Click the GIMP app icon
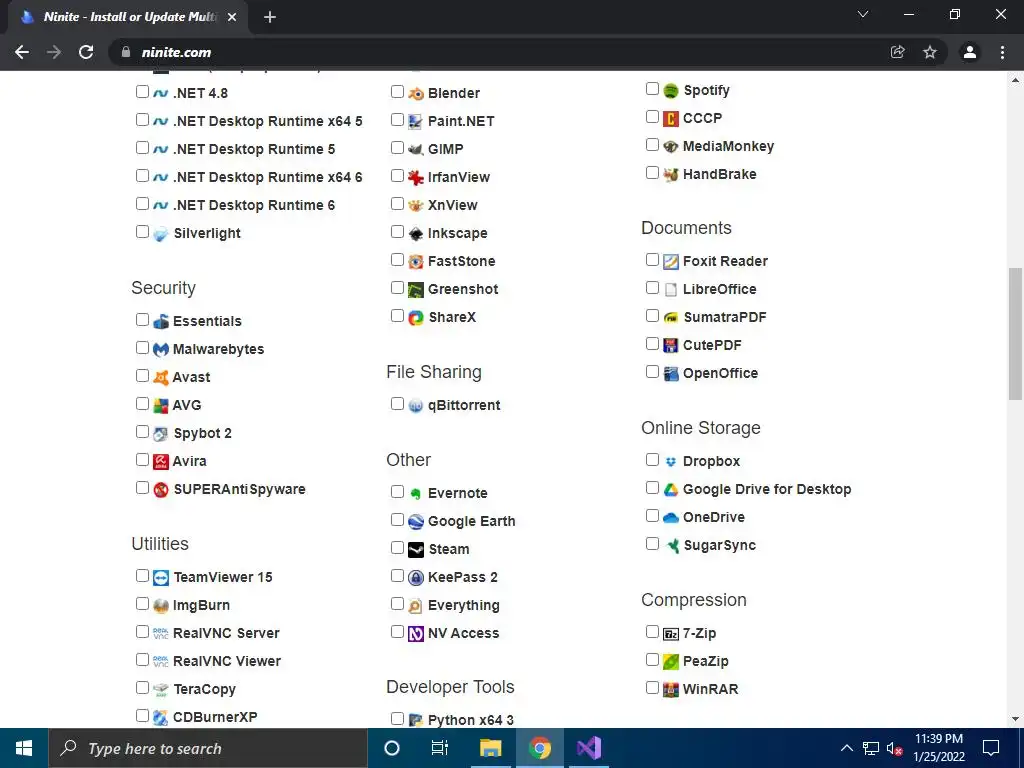Image resolution: width=1024 pixels, height=768 pixels. pyautogui.click(x=416, y=150)
